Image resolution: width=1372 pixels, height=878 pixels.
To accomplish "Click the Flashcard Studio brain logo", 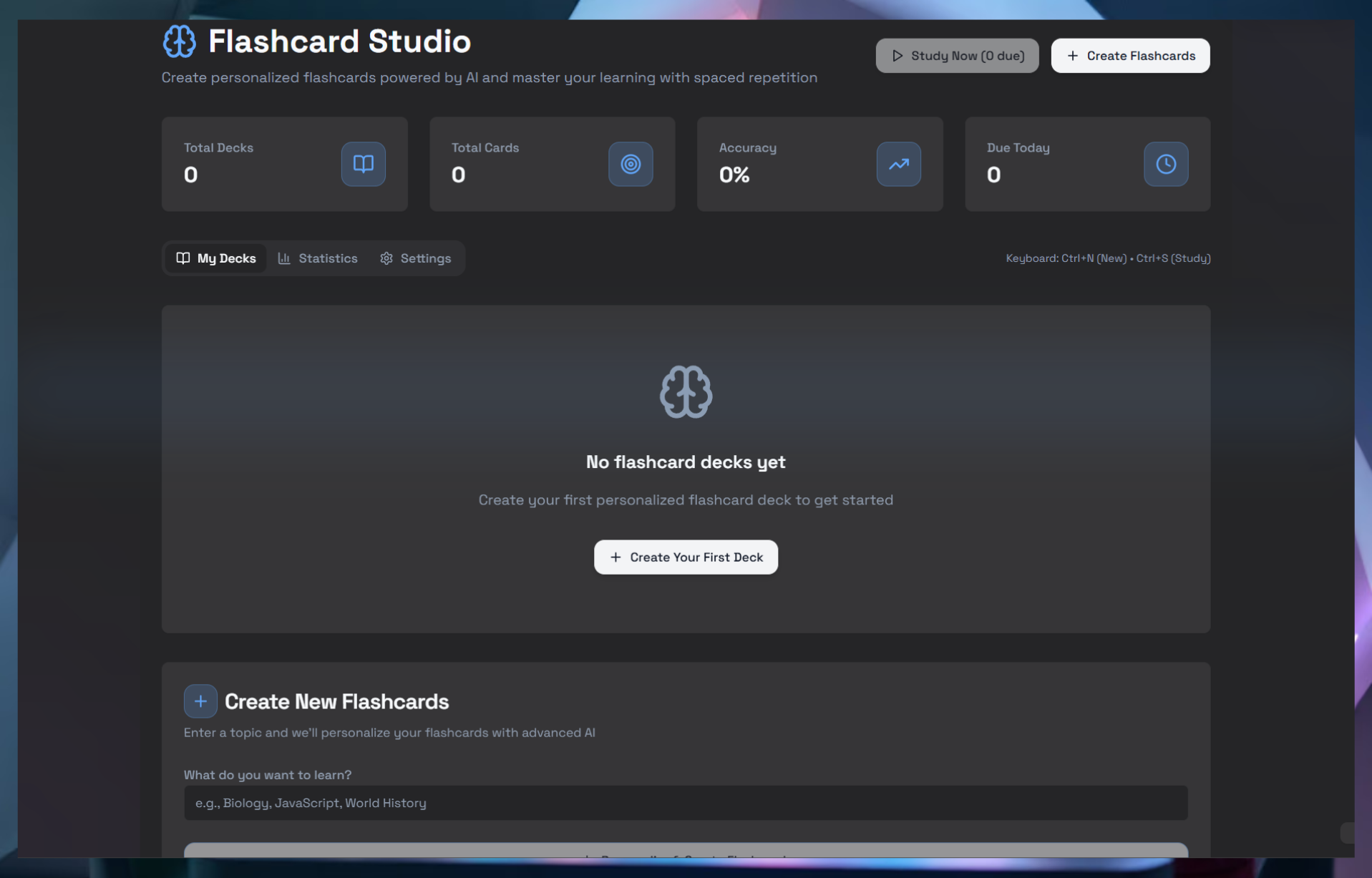I will tap(178, 41).
